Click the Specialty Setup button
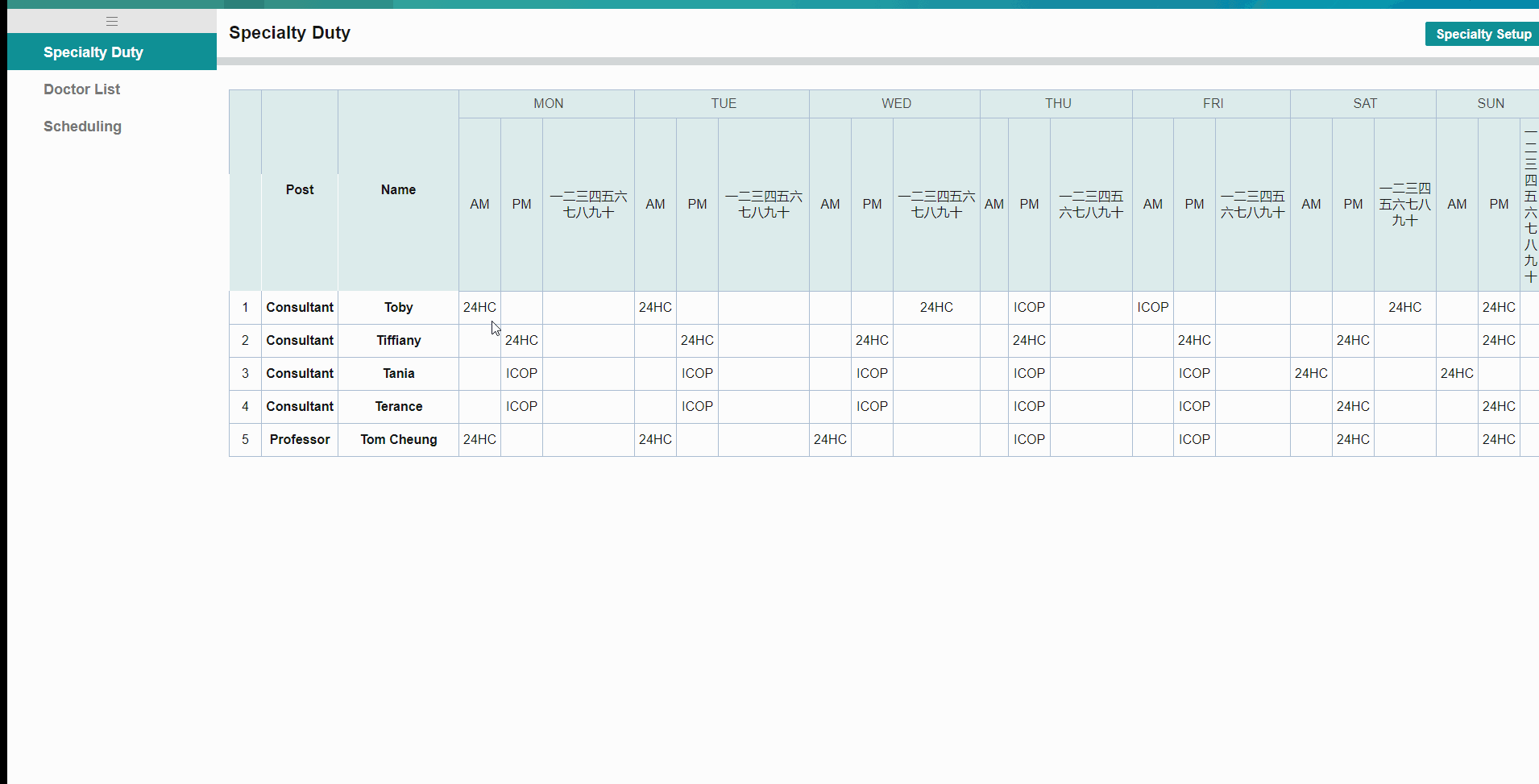1539x784 pixels. [x=1483, y=34]
